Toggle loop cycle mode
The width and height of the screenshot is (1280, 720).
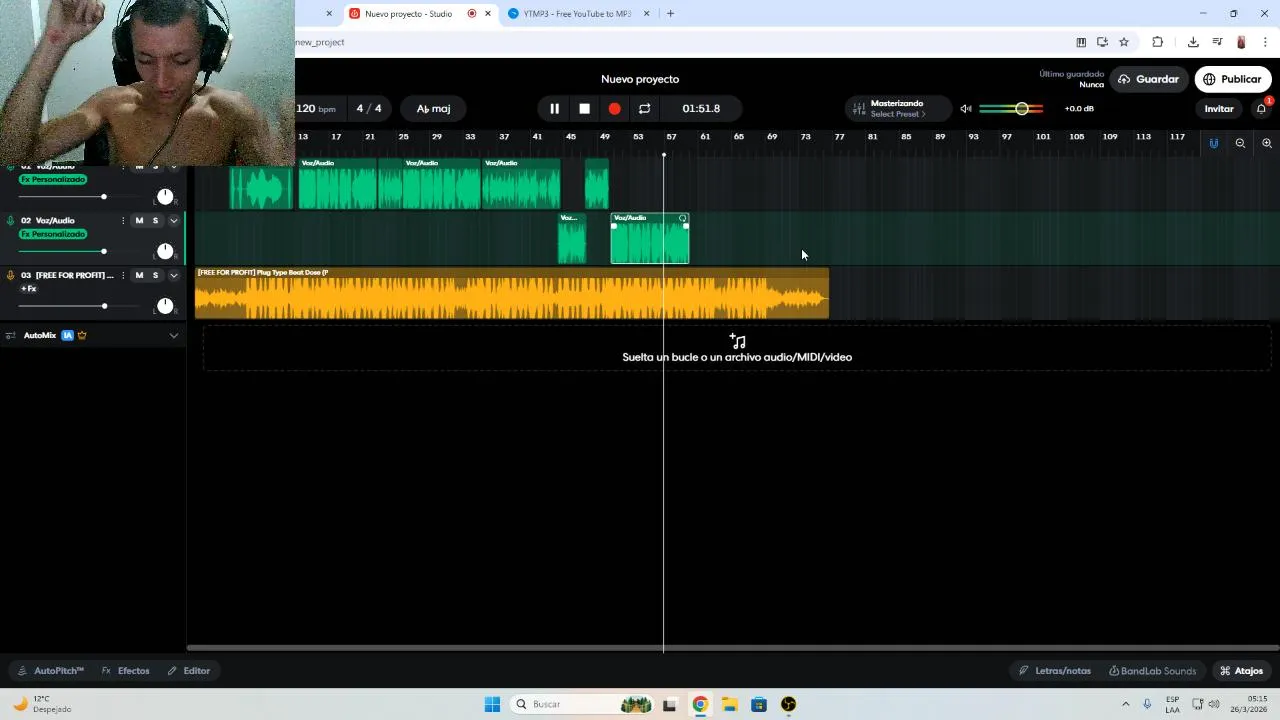click(645, 108)
